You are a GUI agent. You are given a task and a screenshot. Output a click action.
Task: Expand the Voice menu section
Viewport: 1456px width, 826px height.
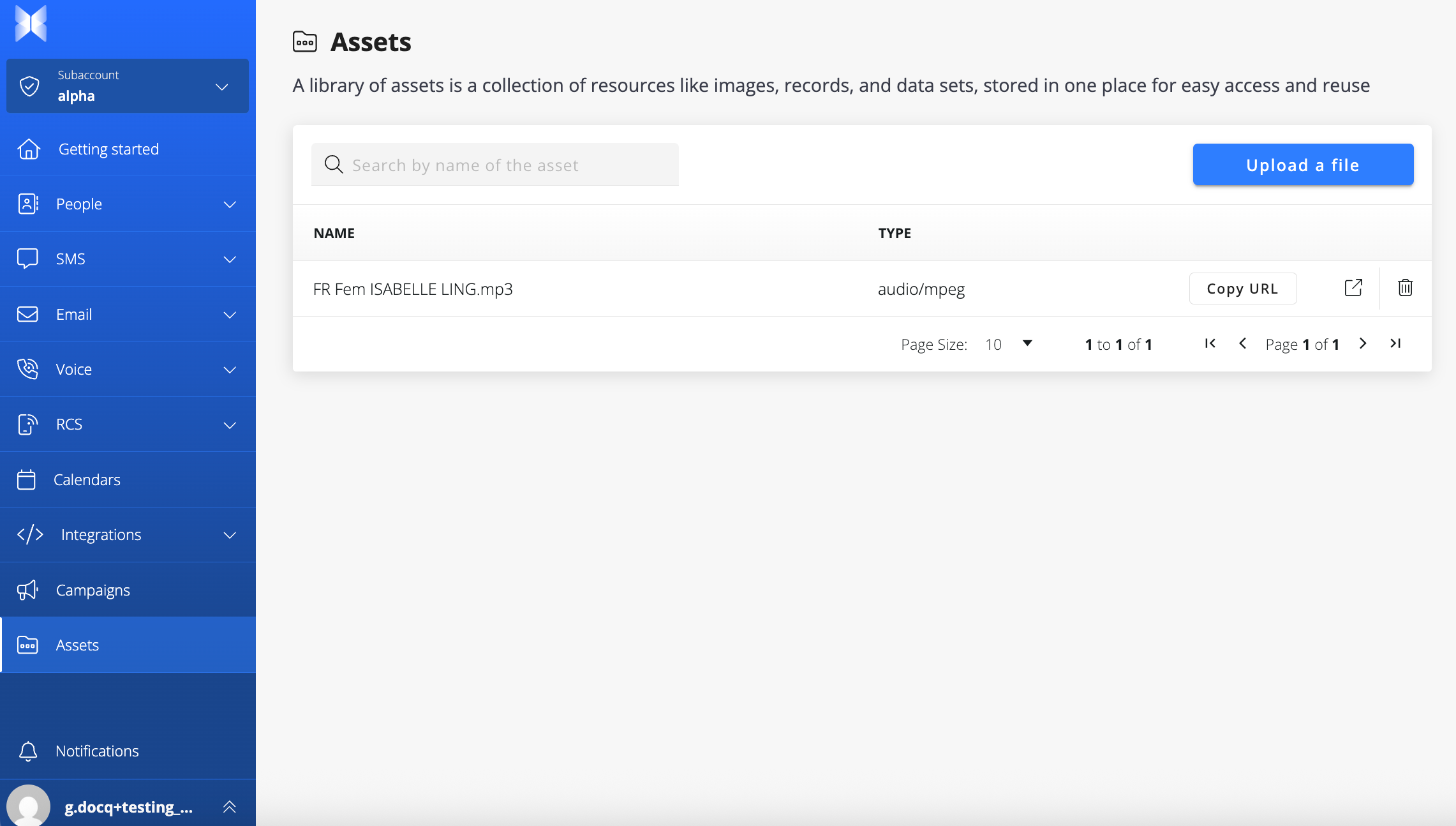pyautogui.click(x=128, y=369)
